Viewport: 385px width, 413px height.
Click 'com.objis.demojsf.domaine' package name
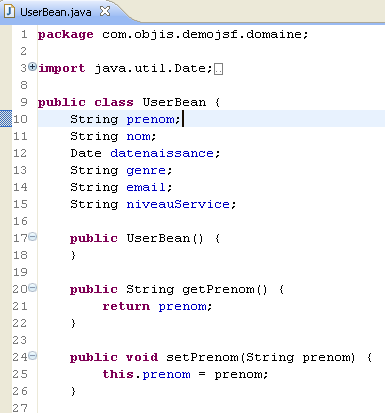pos(202,35)
